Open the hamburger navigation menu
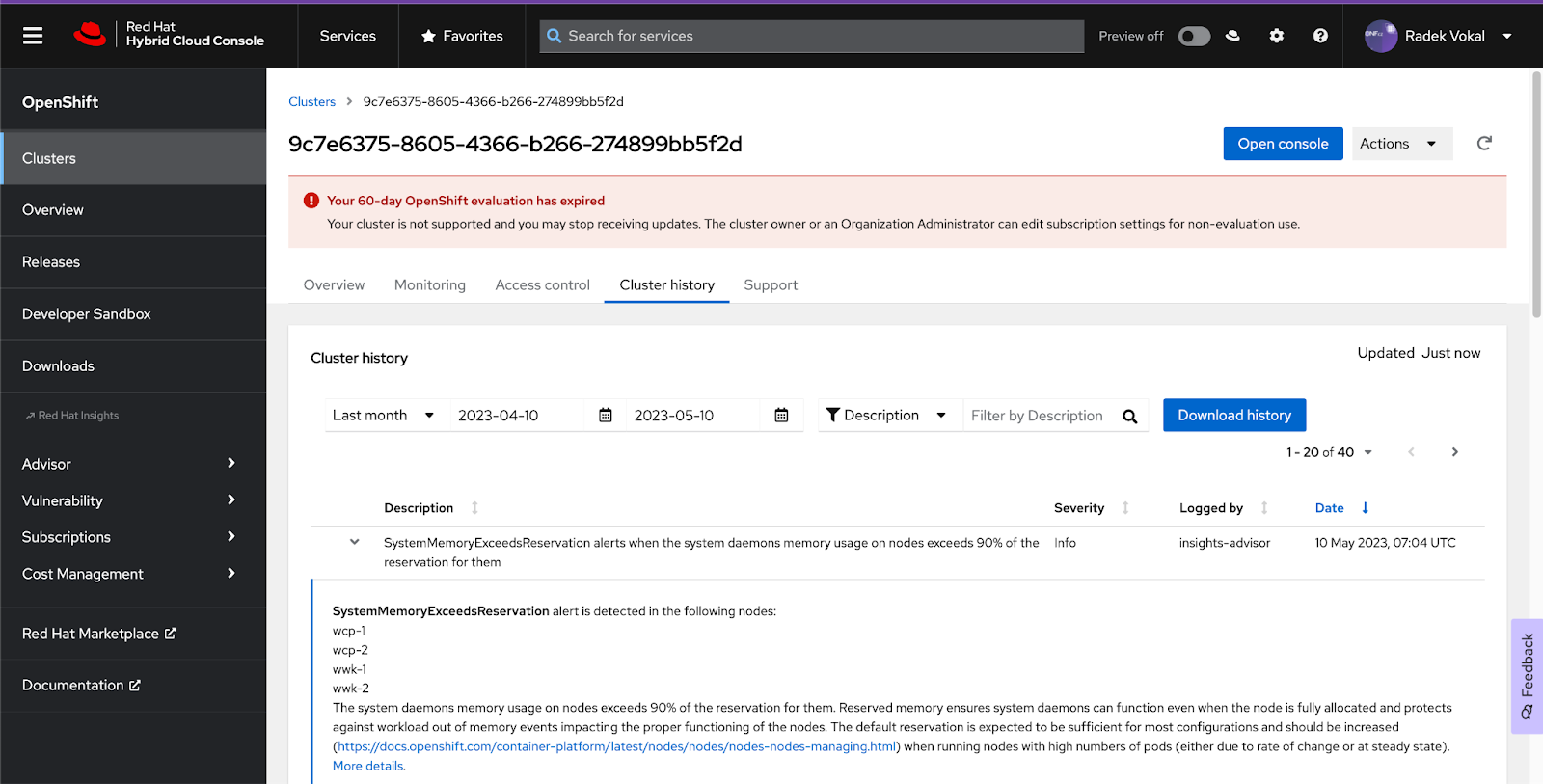Viewport: 1543px width, 784px height. point(33,36)
